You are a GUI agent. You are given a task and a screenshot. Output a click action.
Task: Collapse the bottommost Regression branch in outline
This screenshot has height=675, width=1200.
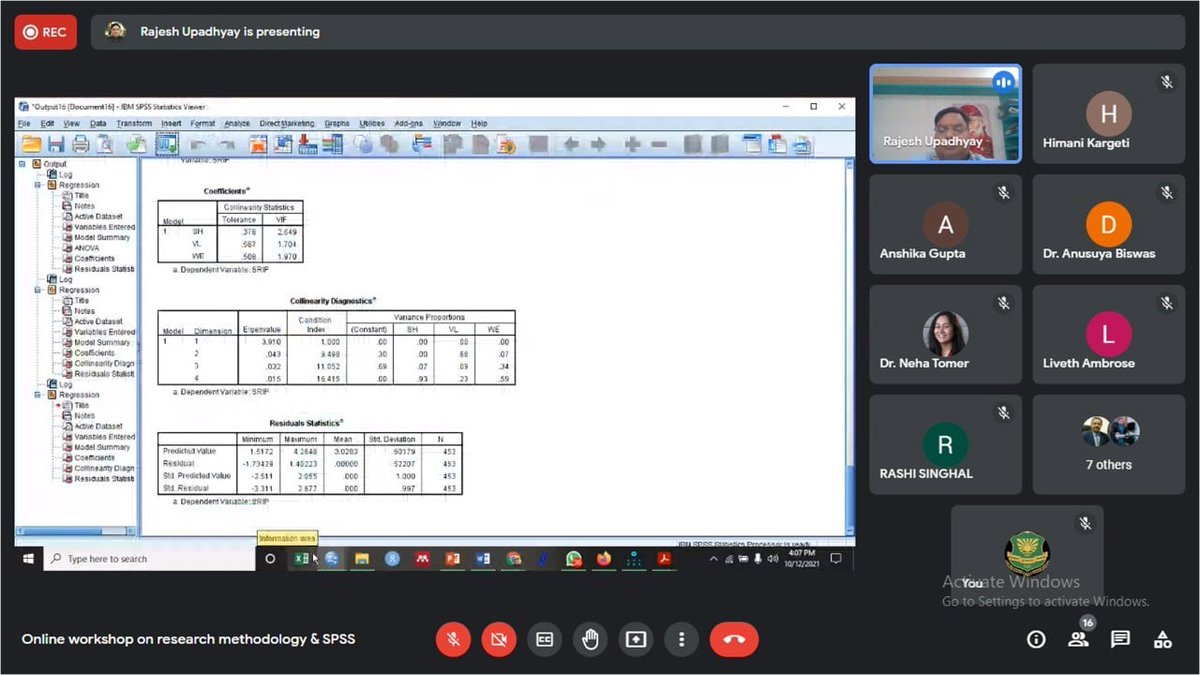38,395
